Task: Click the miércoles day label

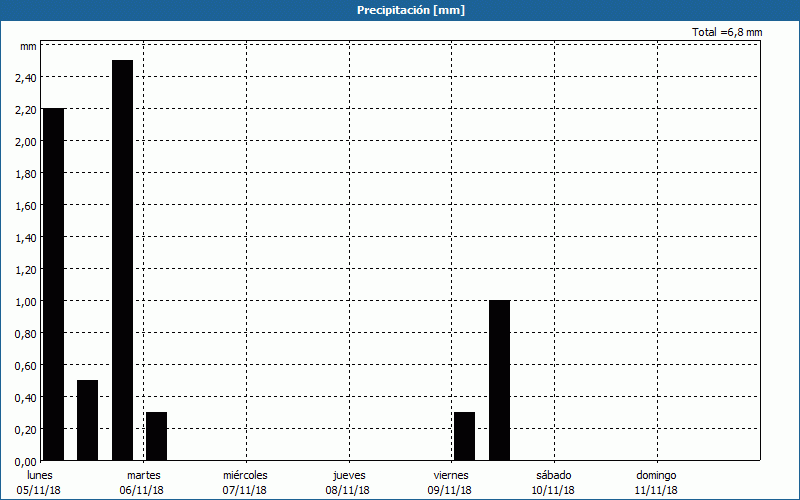Action: 245,475
